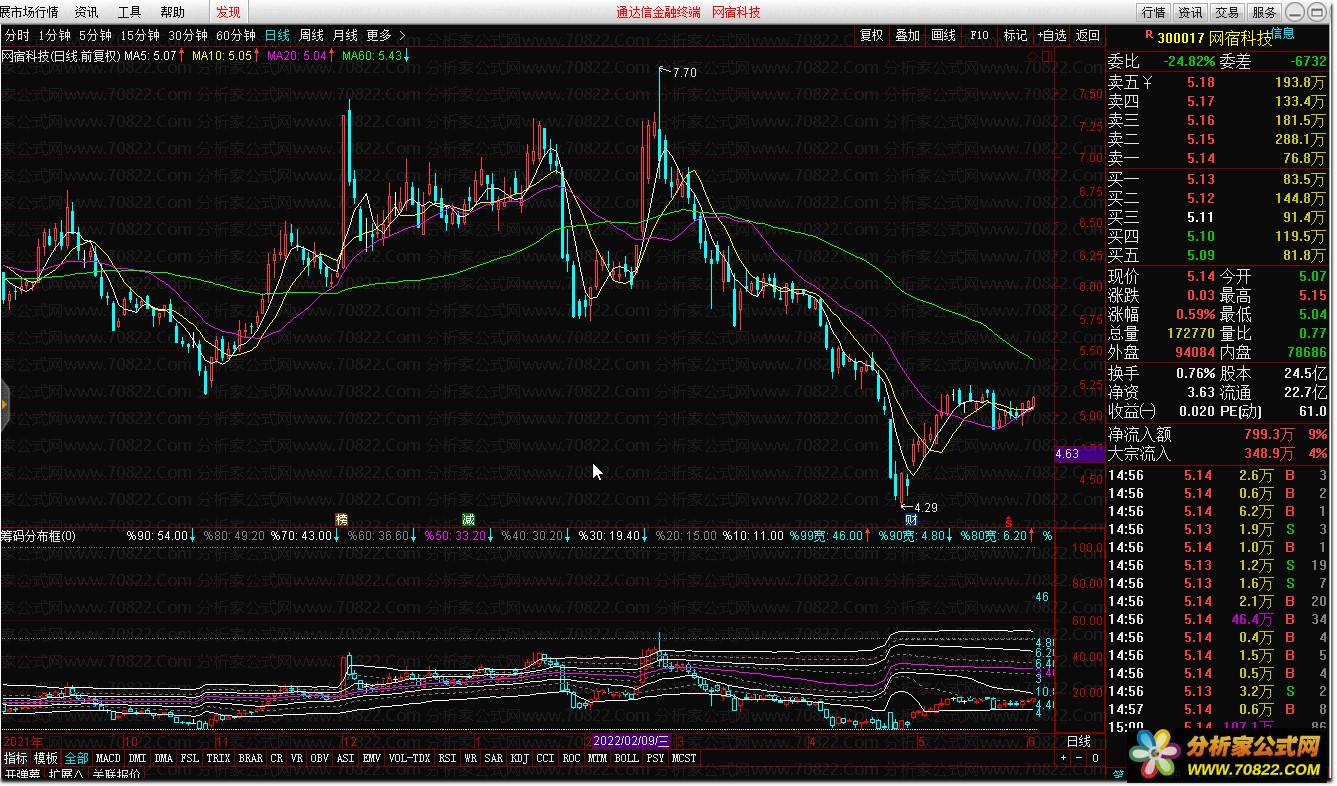Click the stock code 300017 网宿科技 header

click(x=1214, y=38)
